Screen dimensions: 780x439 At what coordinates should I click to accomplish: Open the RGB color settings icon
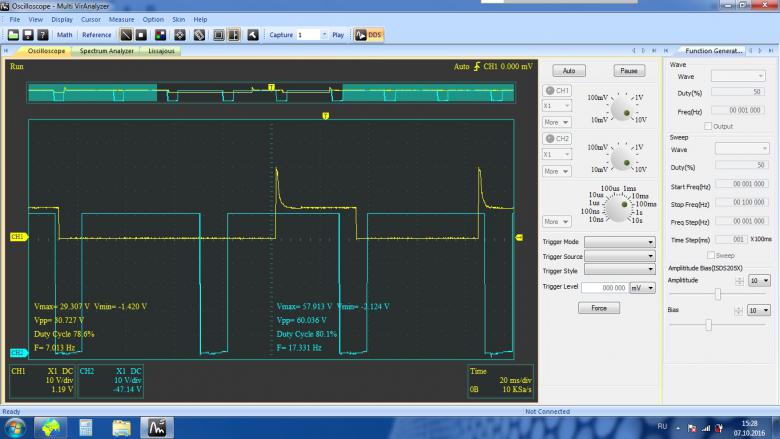160,35
